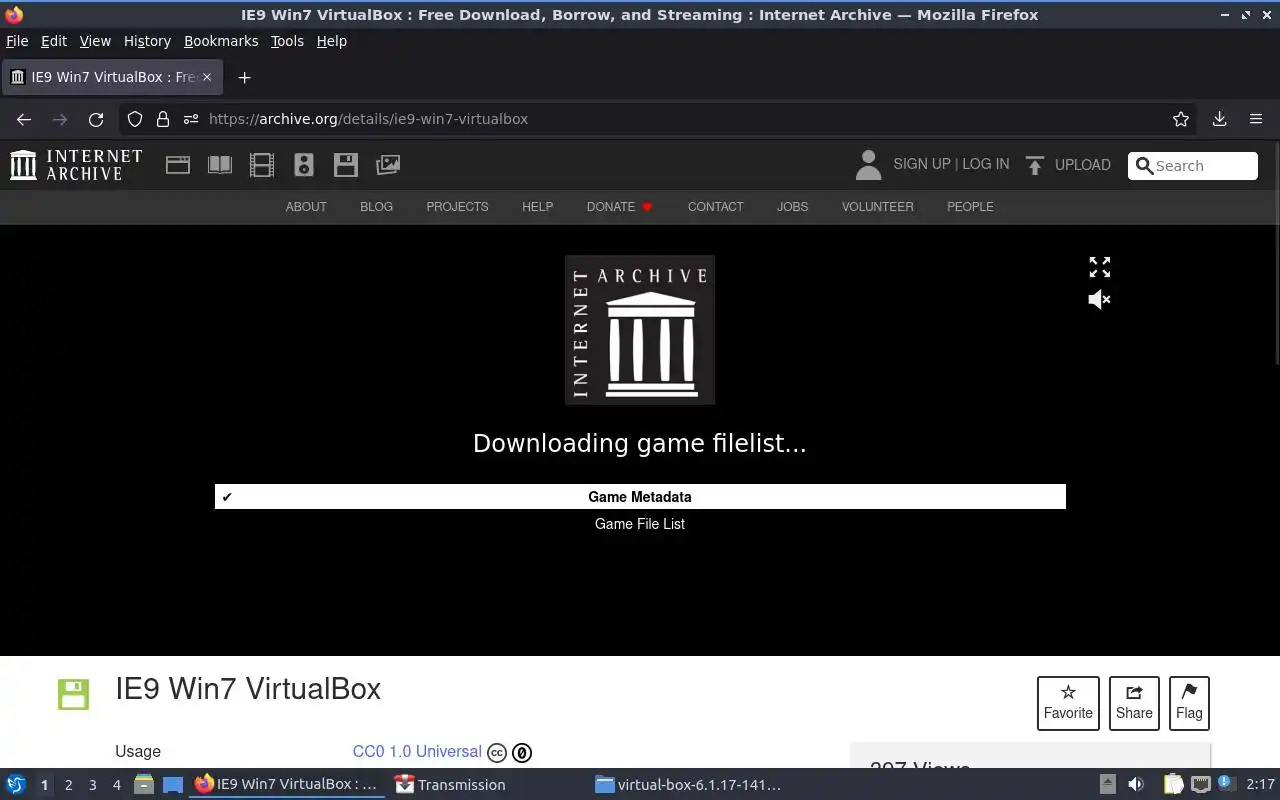Open the Video film-strip icon
Image resolution: width=1280 pixels, height=800 pixels.
262,165
